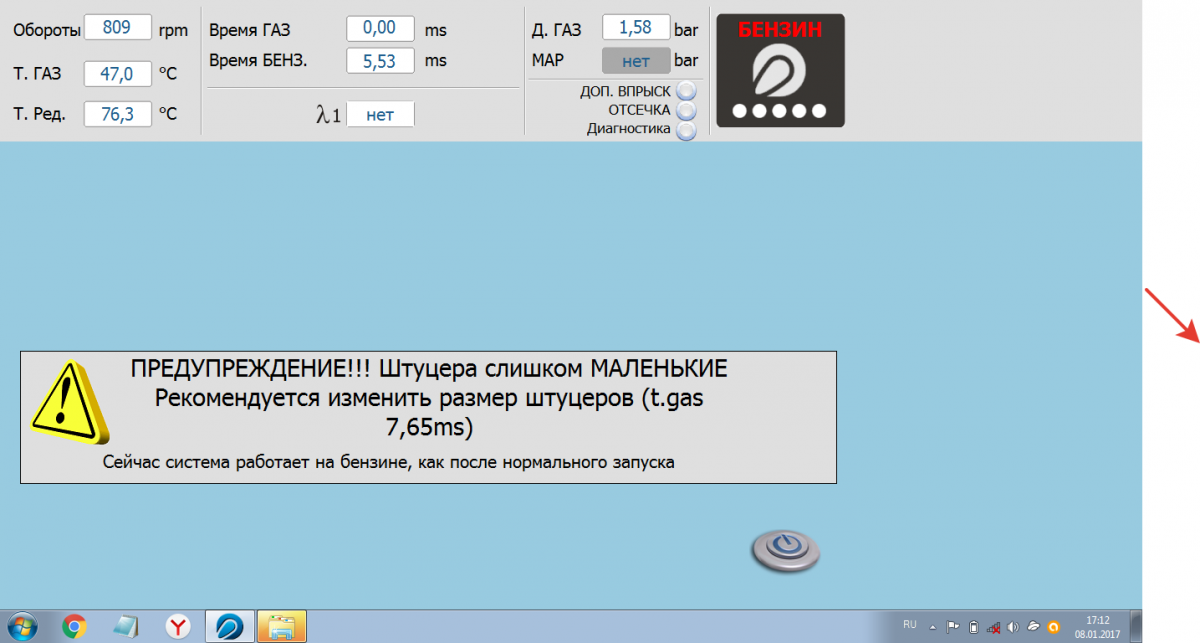This screenshot has width=1200, height=643.
Task: Click the ДОП. ВПРЫСК indicator light
Action: 686,91
